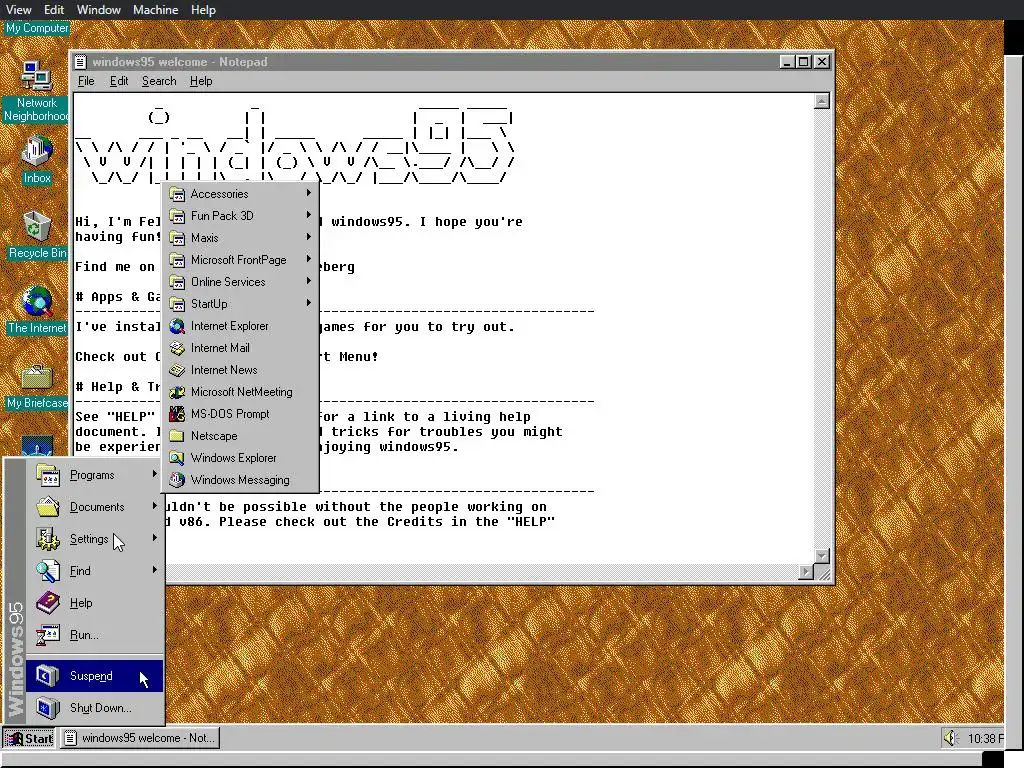Click the volume speaker icon in system tray

click(x=951, y=738)
